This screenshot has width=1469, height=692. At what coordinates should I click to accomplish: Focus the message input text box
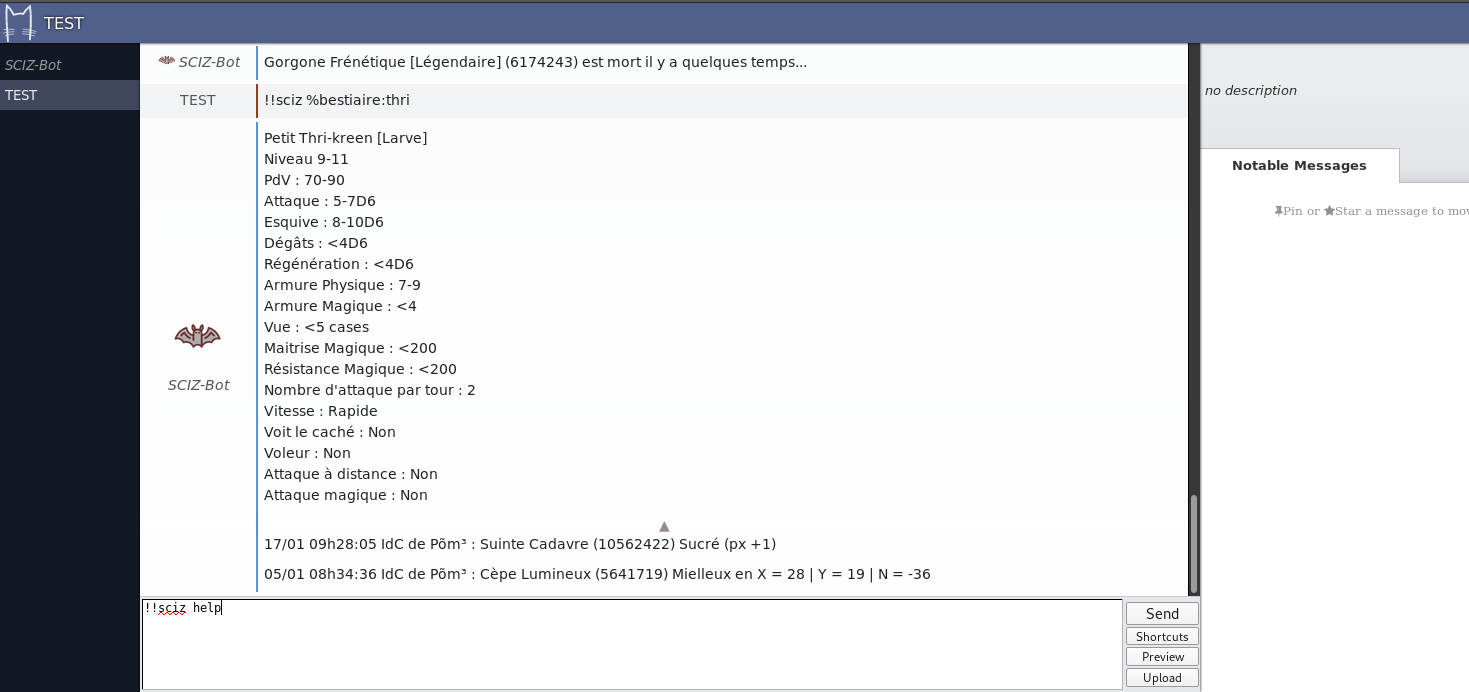[x=632, y=645]
